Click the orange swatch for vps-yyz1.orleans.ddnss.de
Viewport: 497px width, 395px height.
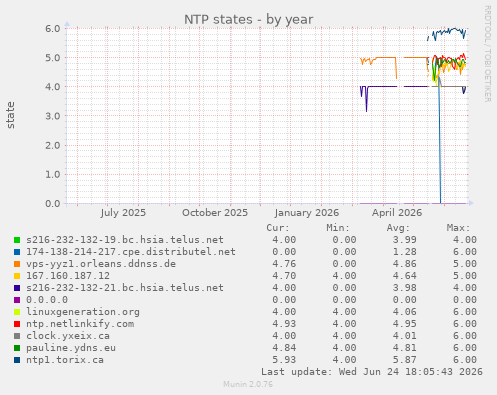click(17, 264)
